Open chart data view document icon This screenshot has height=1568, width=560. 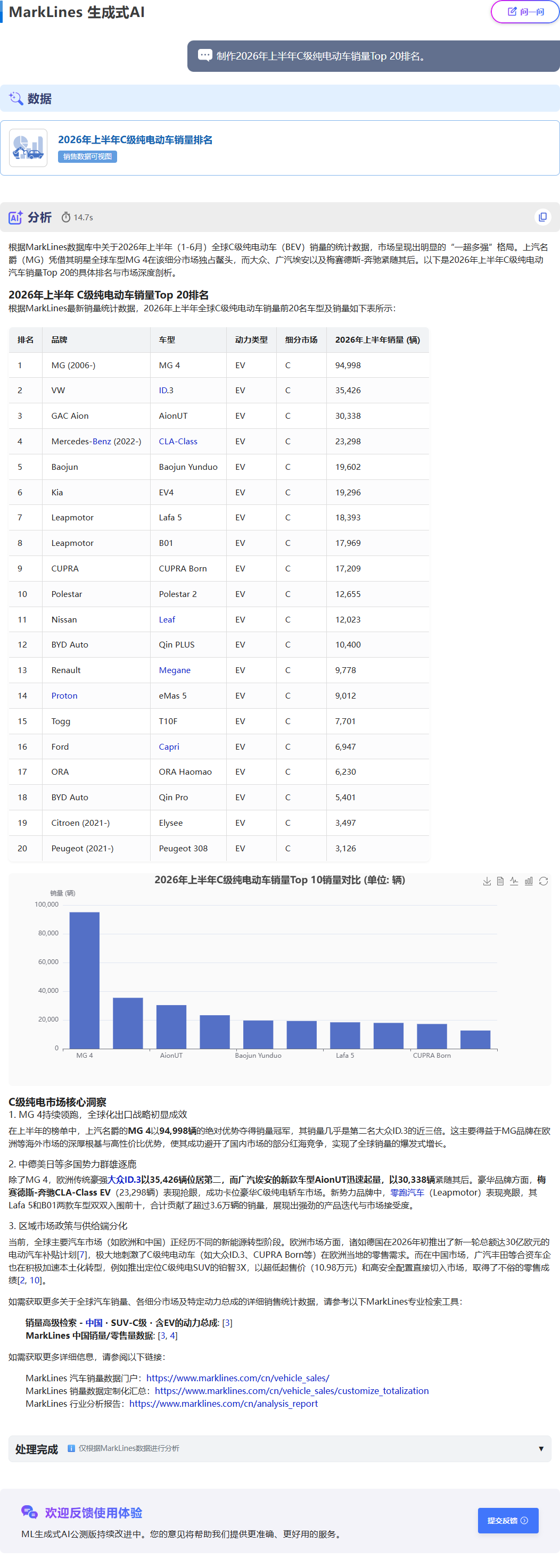tap(500, 881)
